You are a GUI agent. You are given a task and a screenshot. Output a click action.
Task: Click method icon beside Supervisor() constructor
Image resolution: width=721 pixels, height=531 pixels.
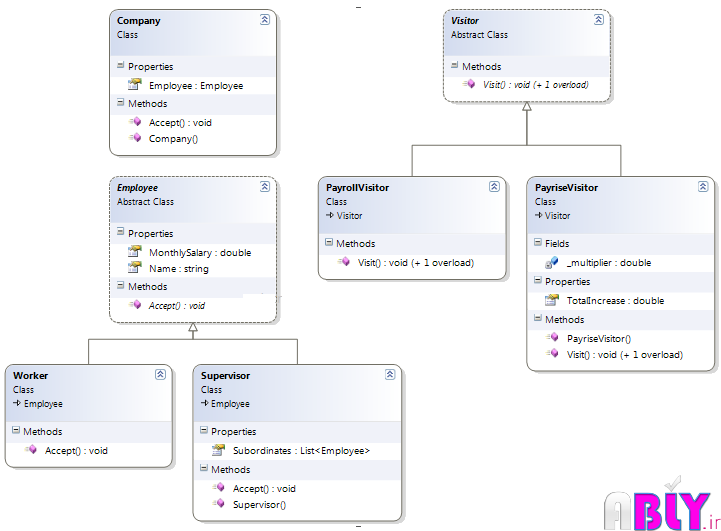[x=218, y=503]
